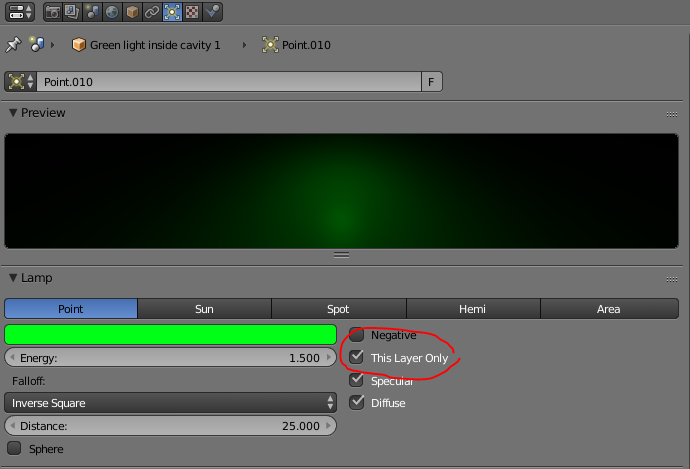Collapse the Preview panel

point(12,113)
